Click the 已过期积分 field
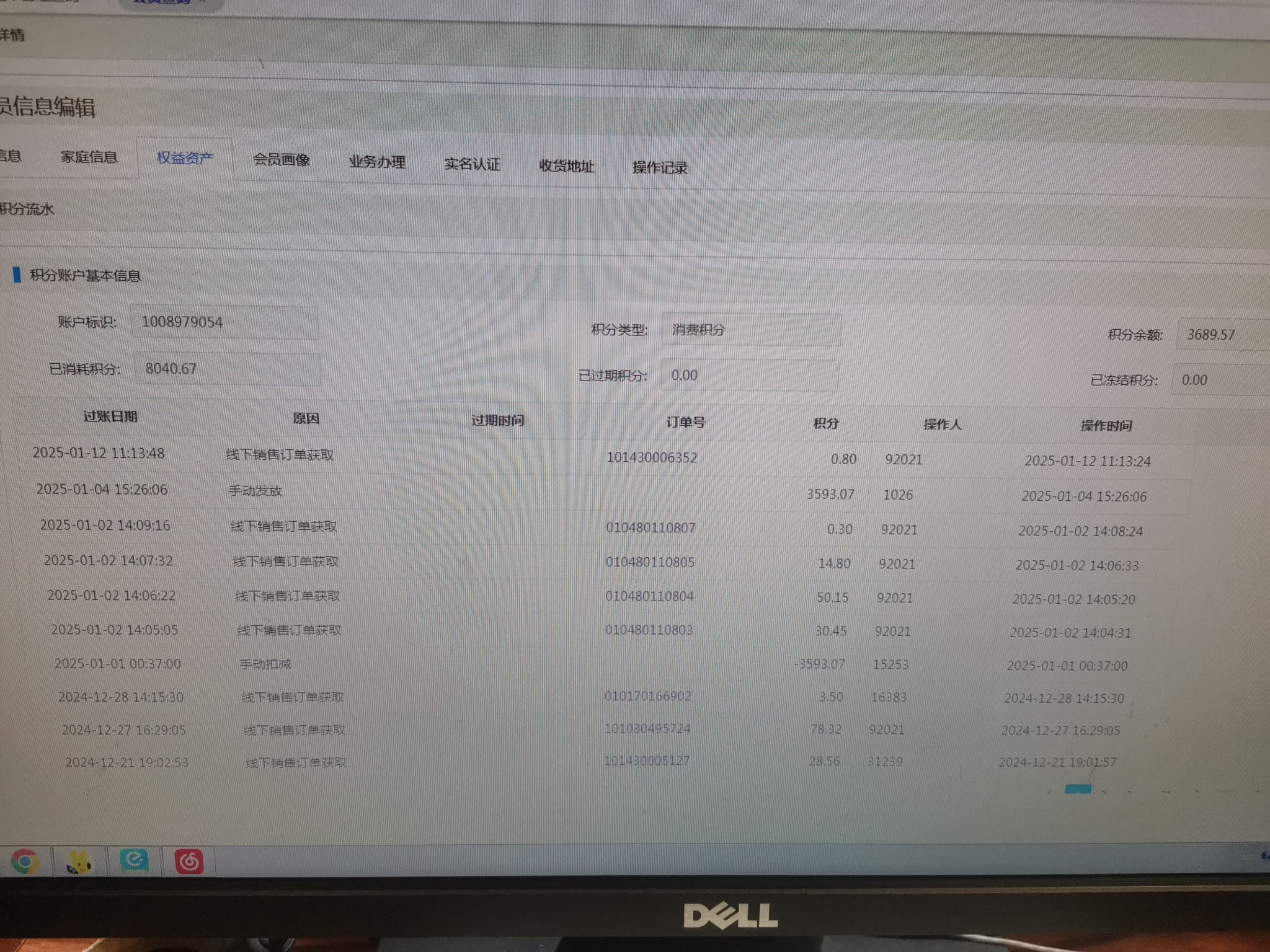This screenshot has width=1270, height=952. [x=749, y=376]
